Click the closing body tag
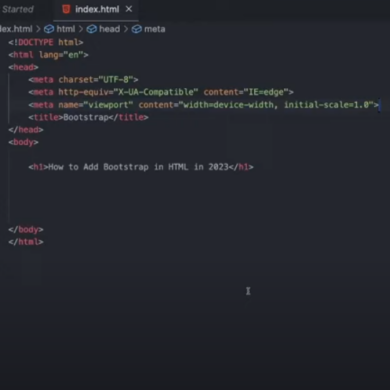The width and height of the screenshot is (390, 390). [x=26, y=230]
